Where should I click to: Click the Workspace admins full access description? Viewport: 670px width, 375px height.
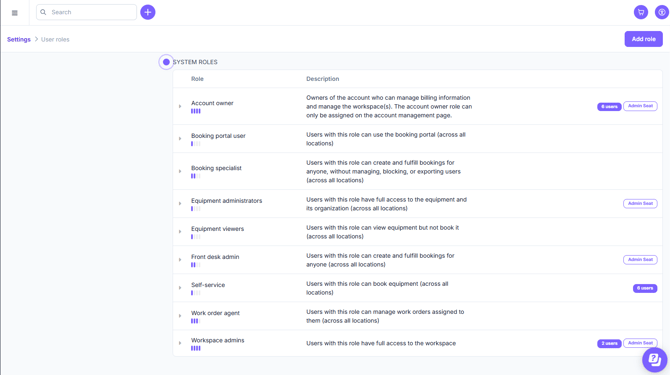click(381, 343)
